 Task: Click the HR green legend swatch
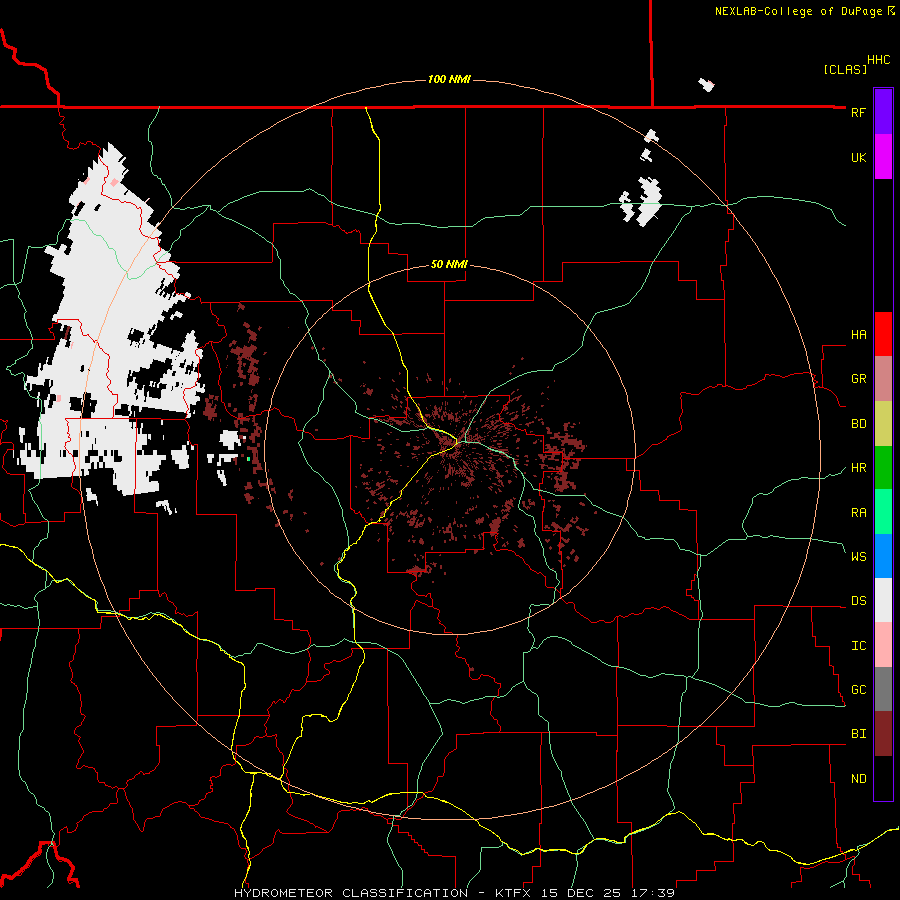click(883, 468)
